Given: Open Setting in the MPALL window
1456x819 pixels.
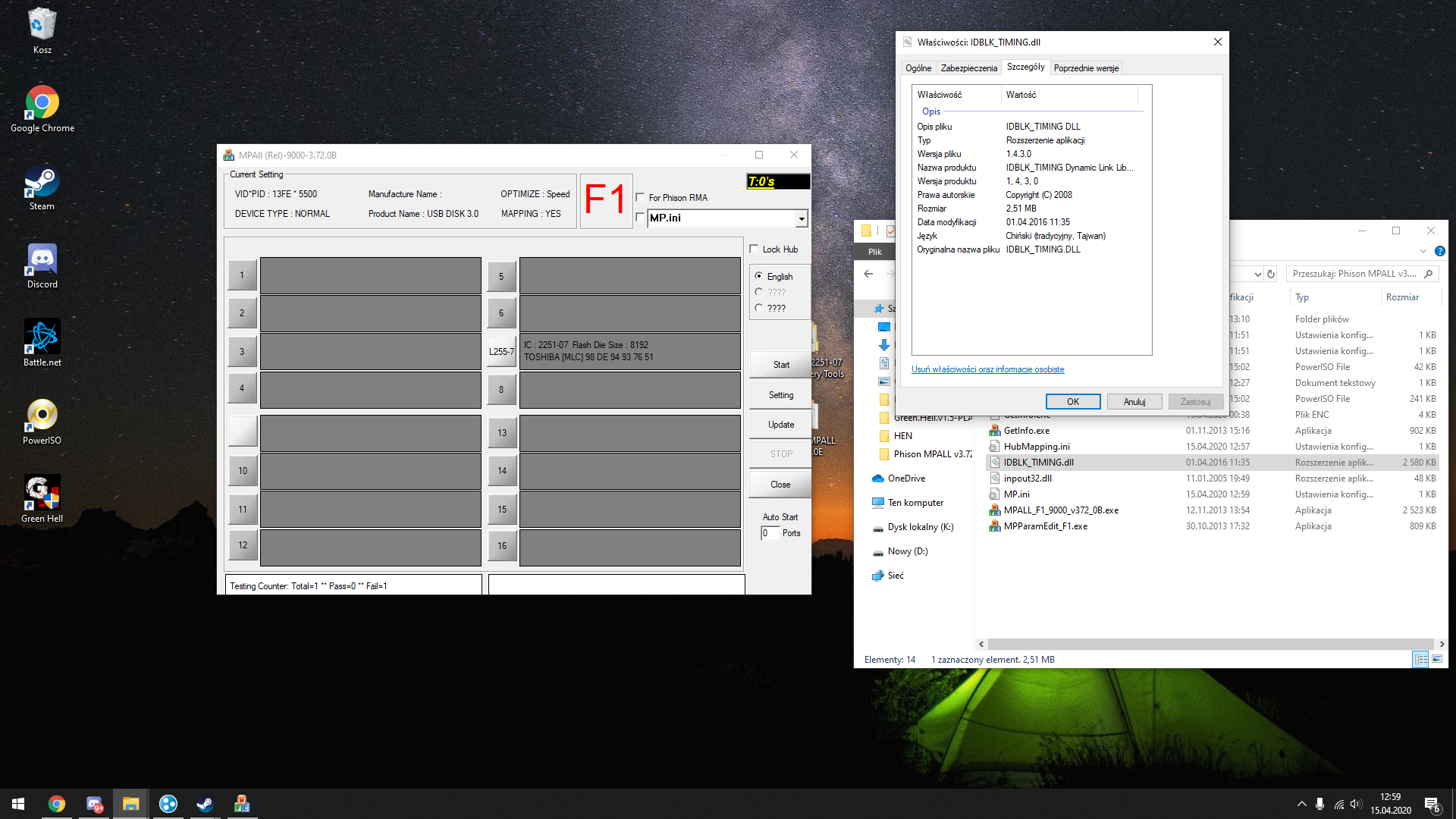Looking at the screenshot, I should click(x=780, y=395).
